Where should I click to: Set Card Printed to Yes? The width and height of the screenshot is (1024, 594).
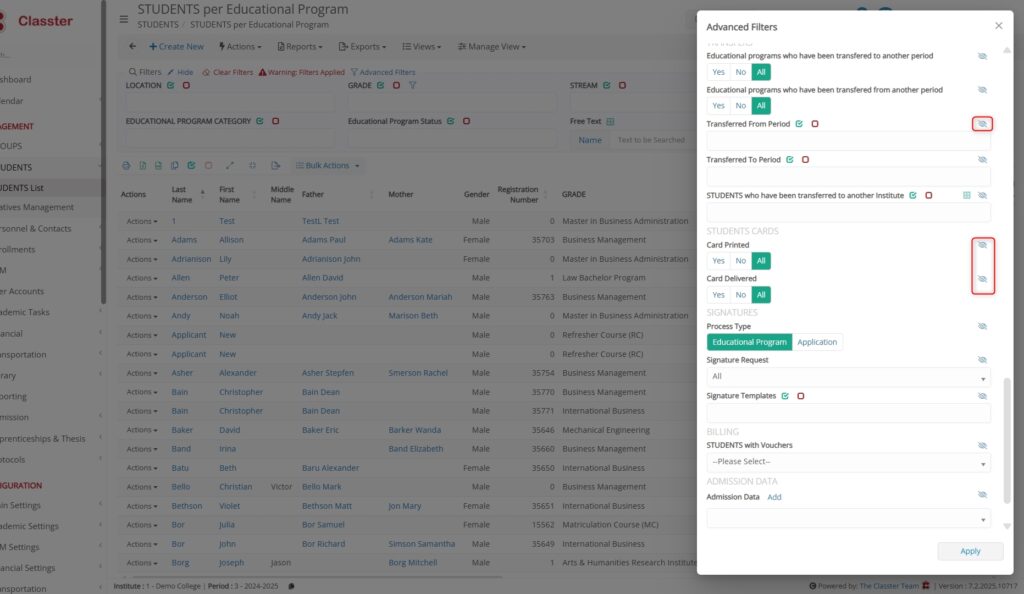[x=718, y=261]
